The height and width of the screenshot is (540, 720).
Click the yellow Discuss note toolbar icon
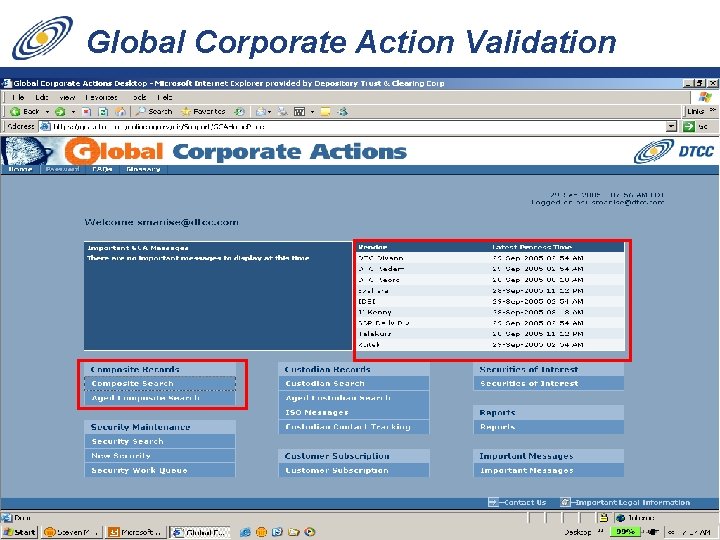pyautogui.click(x=326, y=112)
